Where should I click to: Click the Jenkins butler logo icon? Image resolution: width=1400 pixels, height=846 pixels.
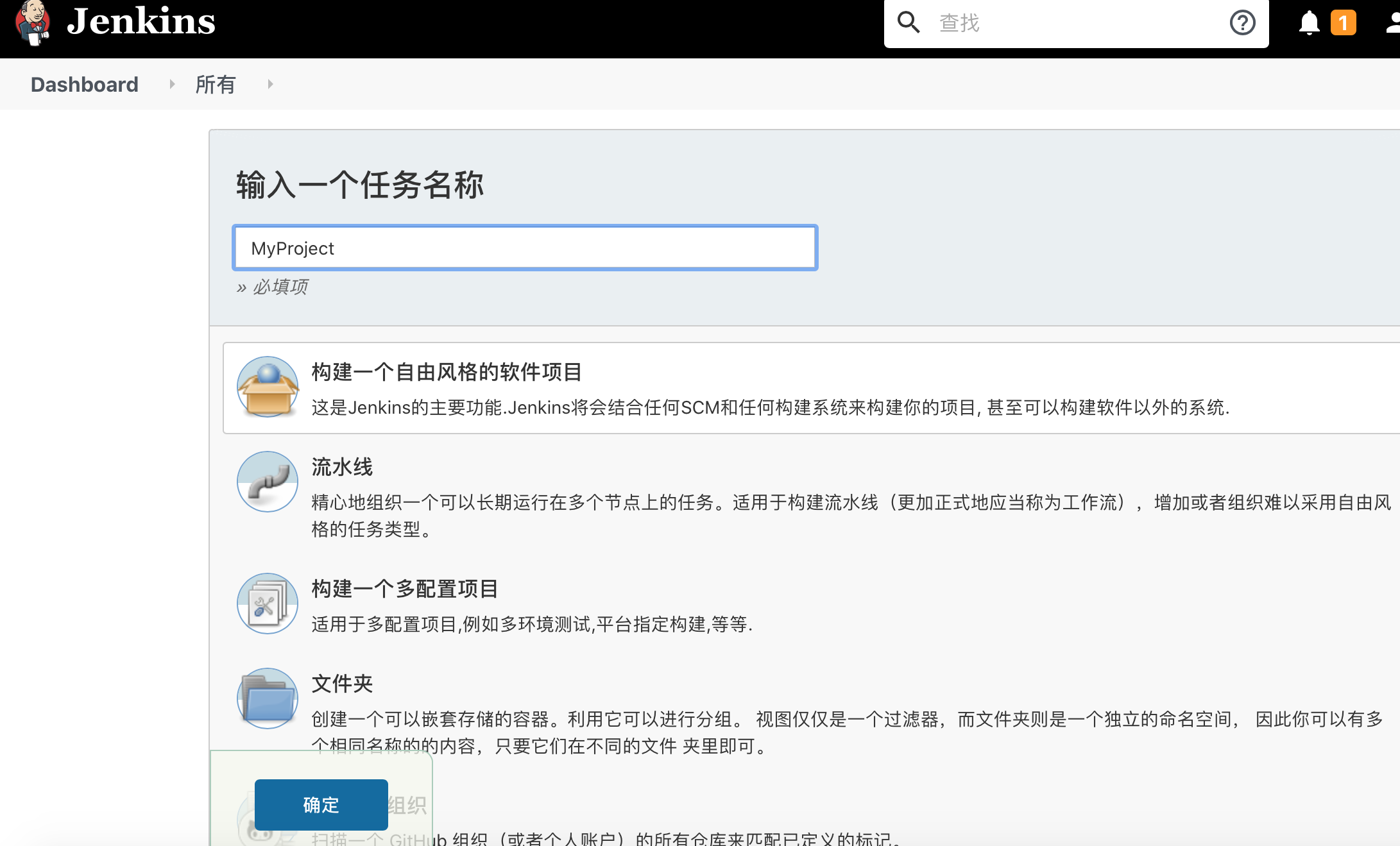click(x=32, y=22)
